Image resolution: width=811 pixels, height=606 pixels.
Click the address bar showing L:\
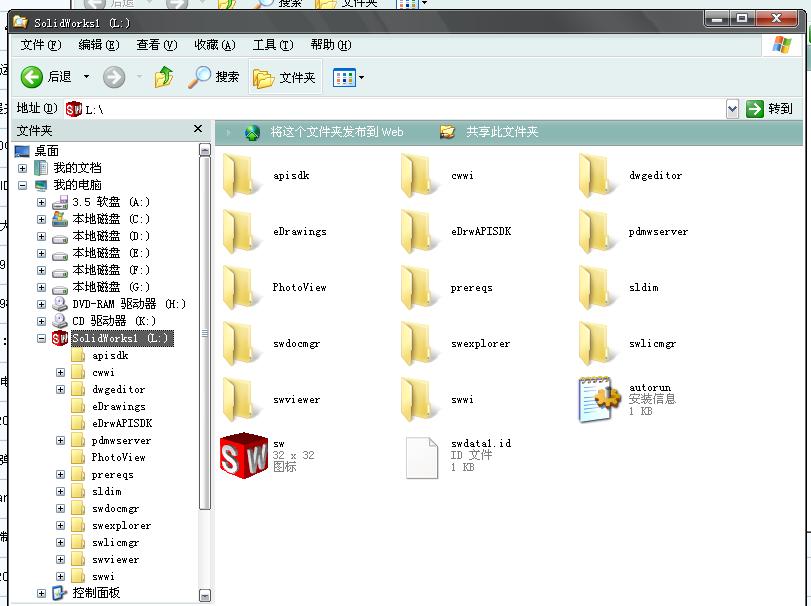pyautogui.click(x=396, y=109)
